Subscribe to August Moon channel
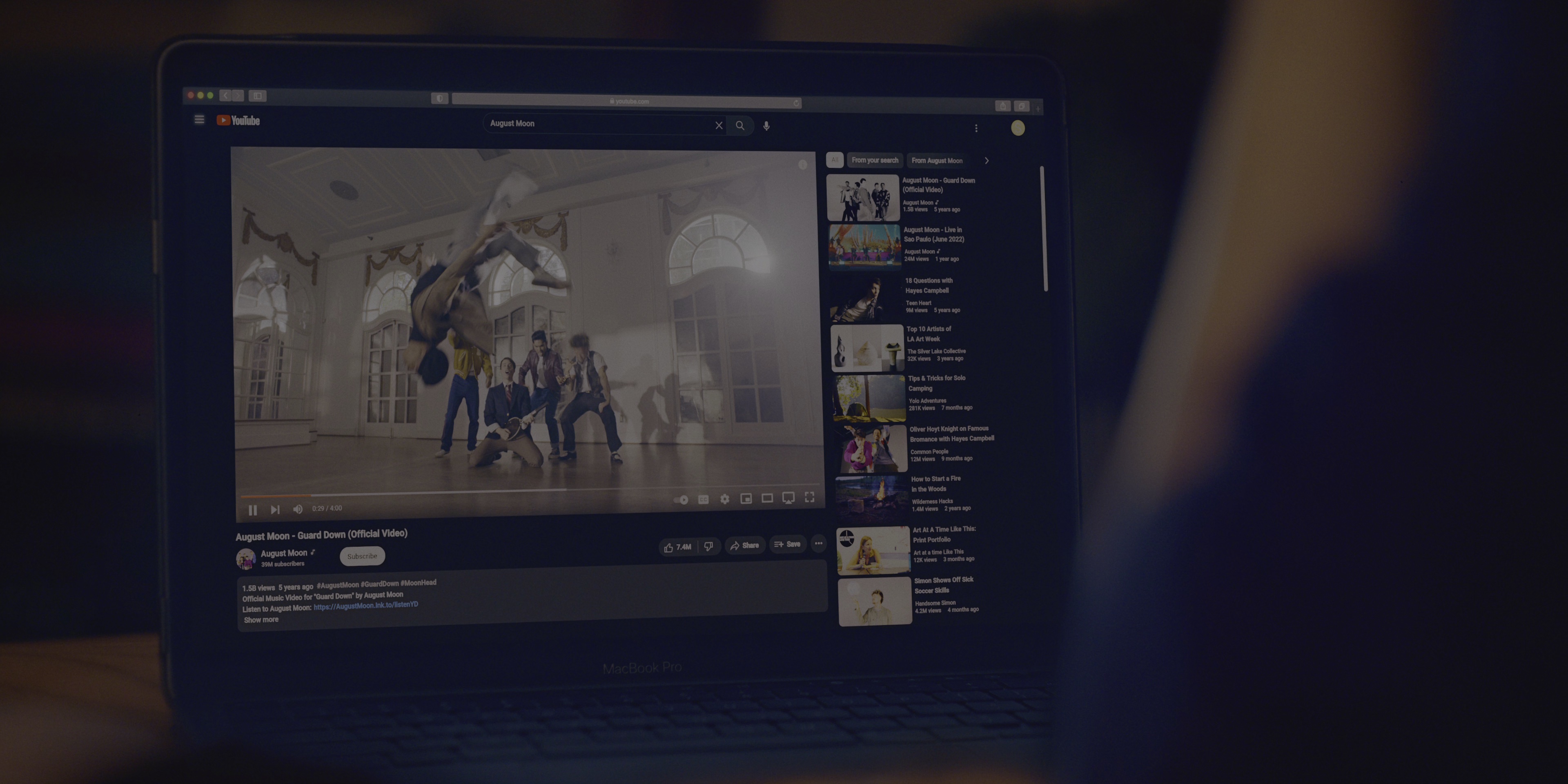1568x784 pixels. pos(362,556)
